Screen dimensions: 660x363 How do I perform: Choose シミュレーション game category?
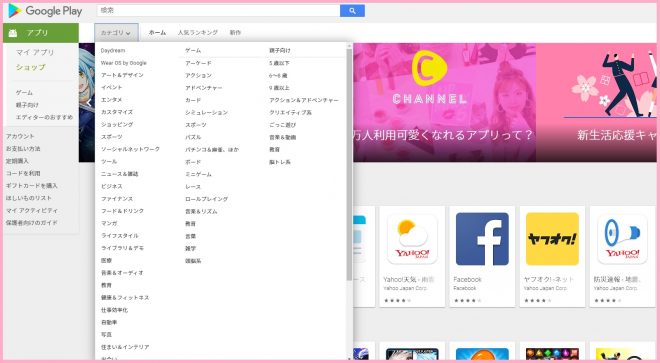point(206,112)
